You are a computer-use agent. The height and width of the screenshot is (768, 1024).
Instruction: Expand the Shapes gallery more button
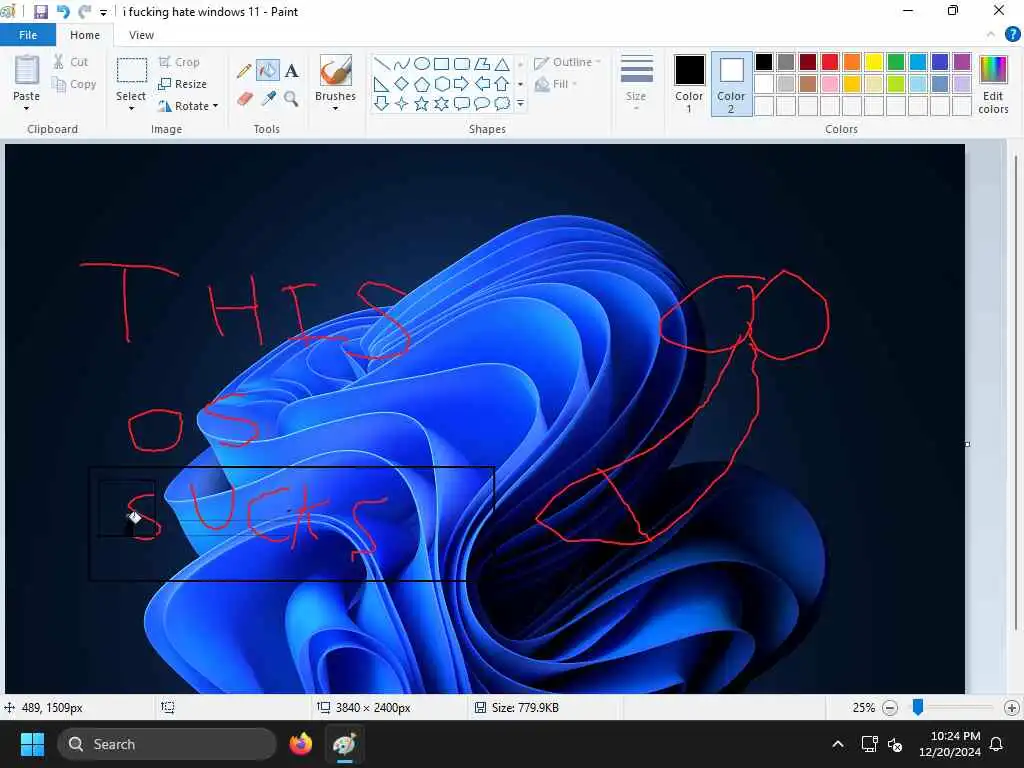[520, 104]
